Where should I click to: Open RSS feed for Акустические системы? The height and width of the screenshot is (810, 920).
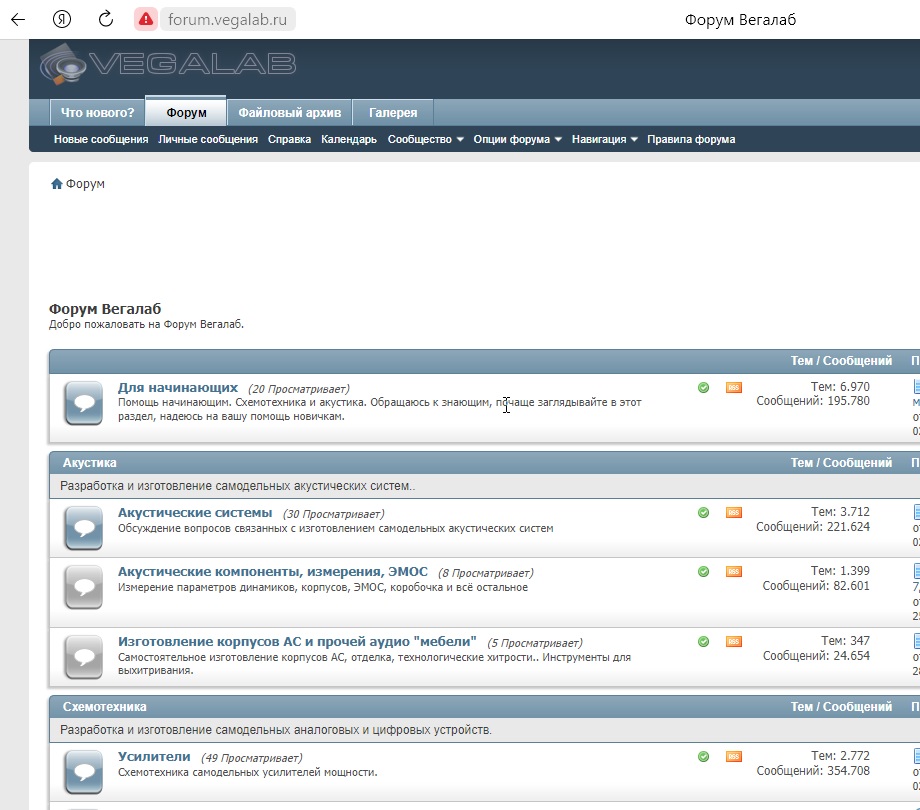click(733, 512)
